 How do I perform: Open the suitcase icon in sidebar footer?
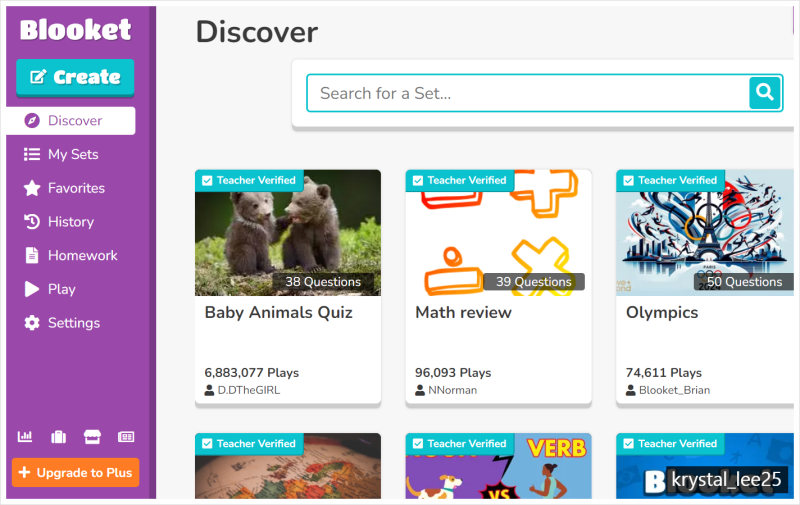[59, 437]
